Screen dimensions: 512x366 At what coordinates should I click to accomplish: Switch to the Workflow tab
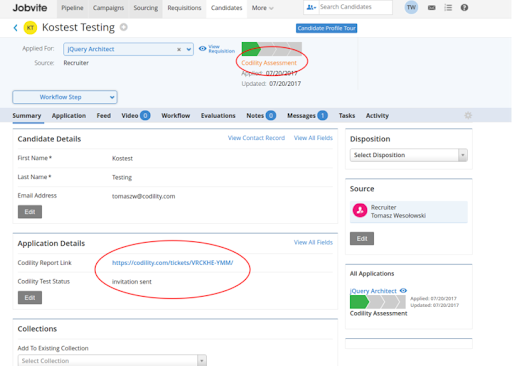coord(176,116)
